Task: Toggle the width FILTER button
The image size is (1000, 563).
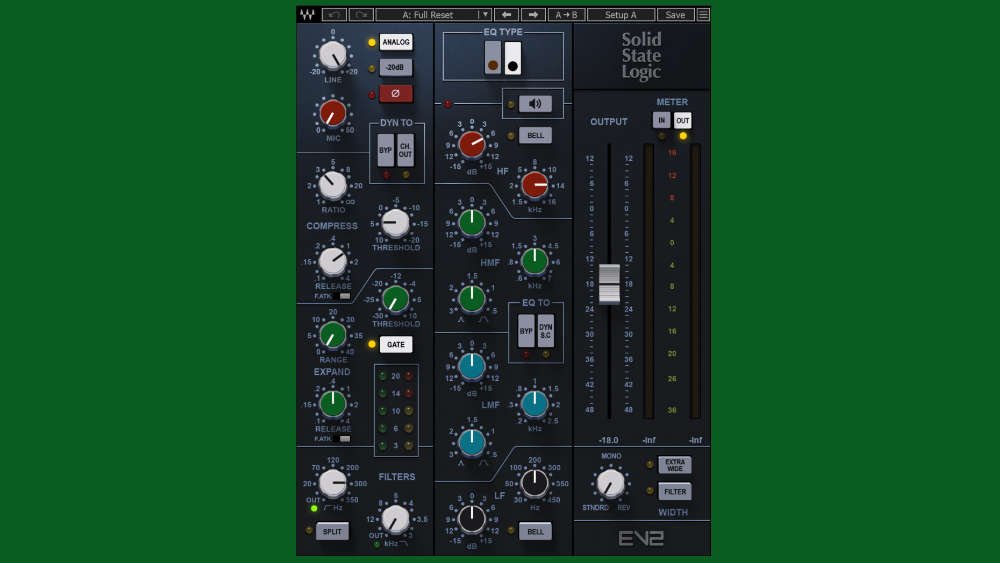Action: click(675, 492)
